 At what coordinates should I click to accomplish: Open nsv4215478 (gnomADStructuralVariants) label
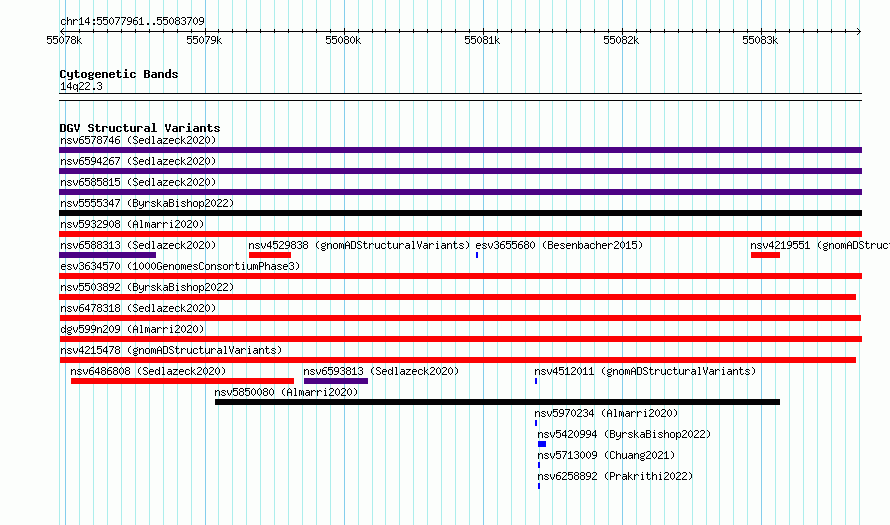point(171,350)
